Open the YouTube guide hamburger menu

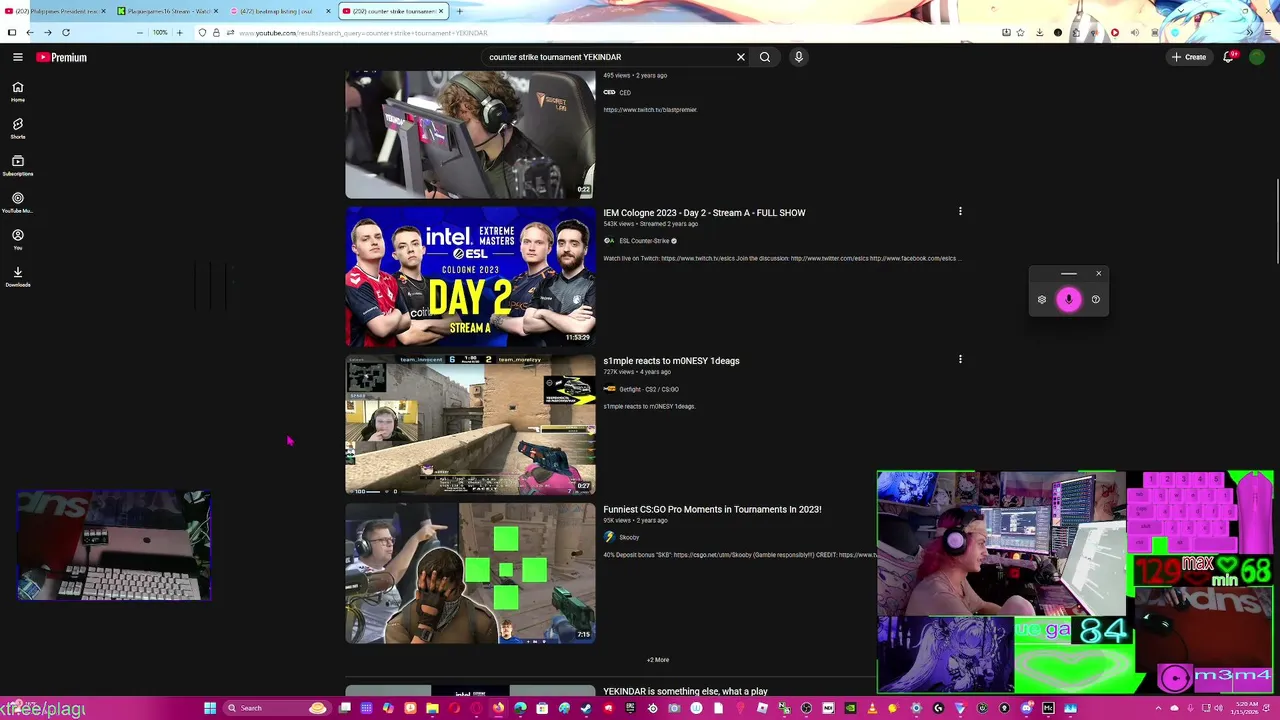(17, 57)
